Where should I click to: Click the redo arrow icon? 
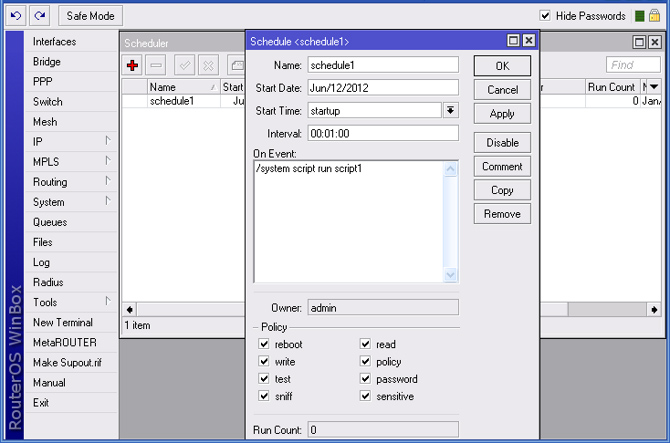coord(38,15)
